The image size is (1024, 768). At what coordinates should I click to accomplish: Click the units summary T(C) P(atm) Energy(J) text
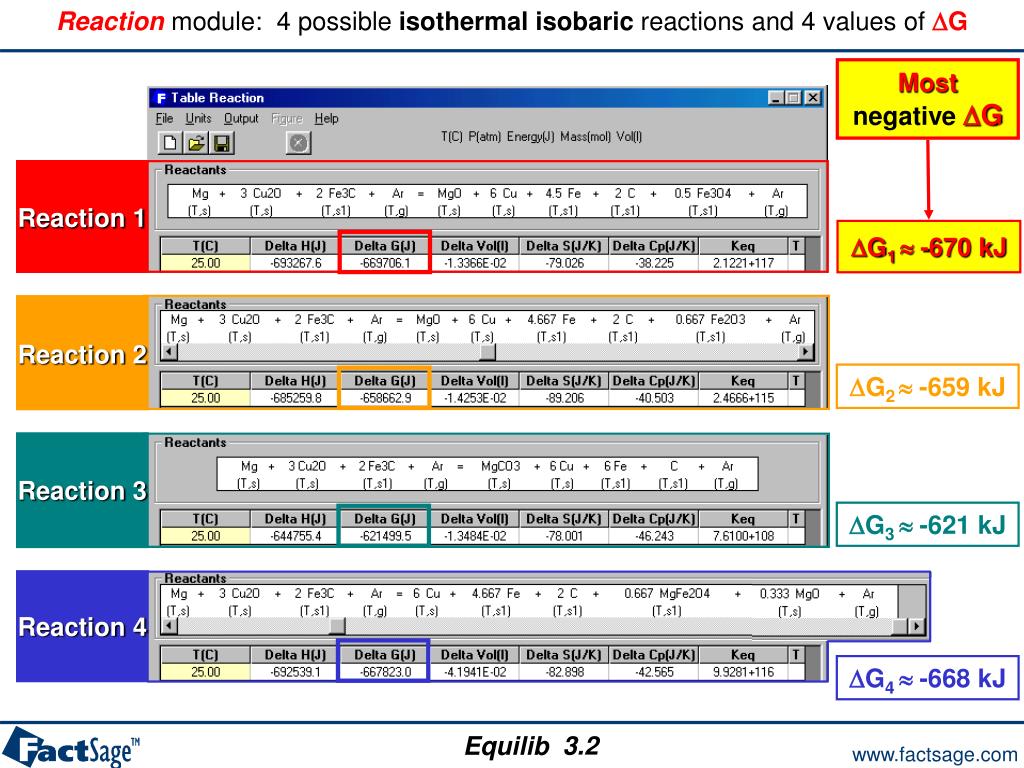click(541, 136)
